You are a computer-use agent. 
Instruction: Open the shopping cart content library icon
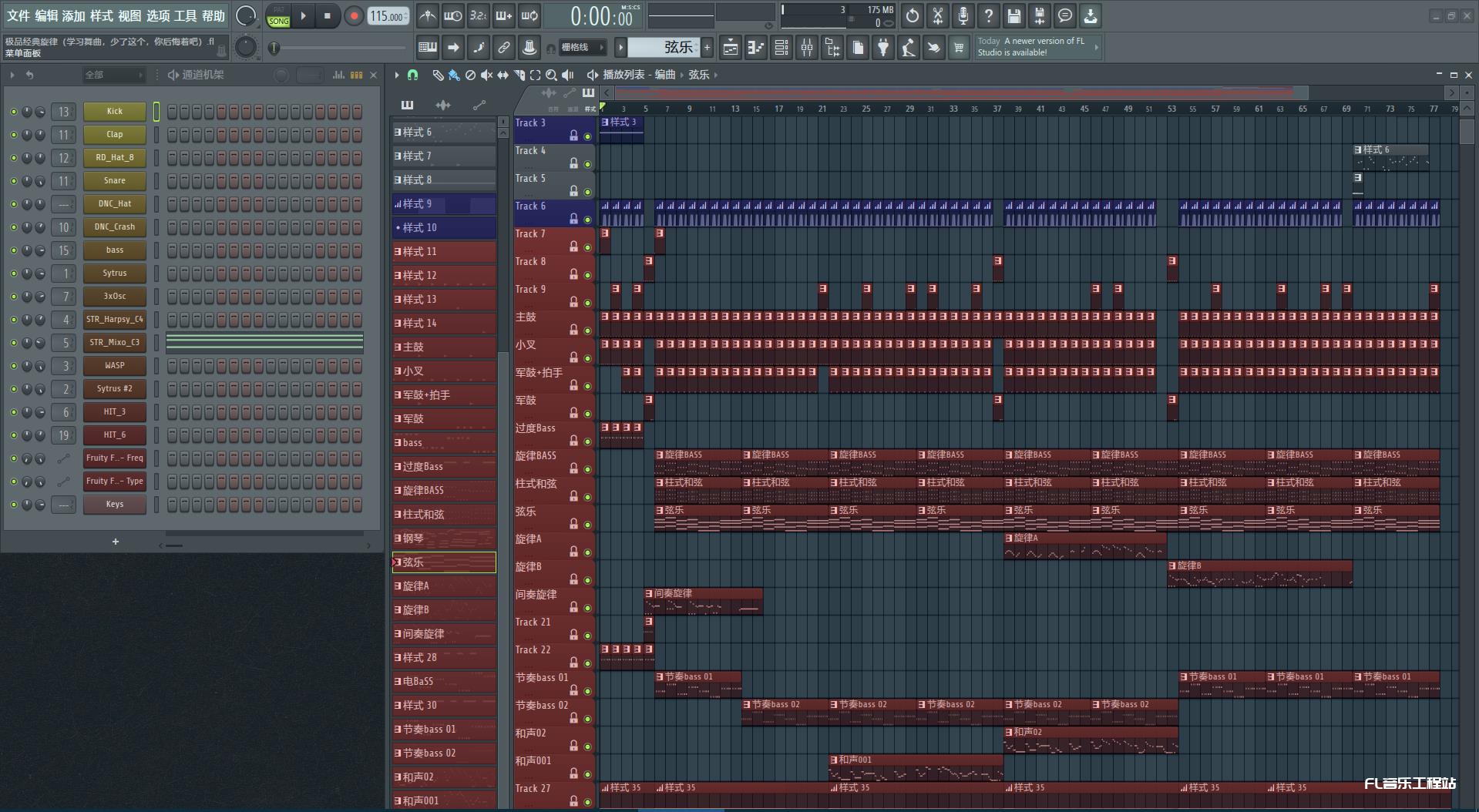(x=959, y=48)
